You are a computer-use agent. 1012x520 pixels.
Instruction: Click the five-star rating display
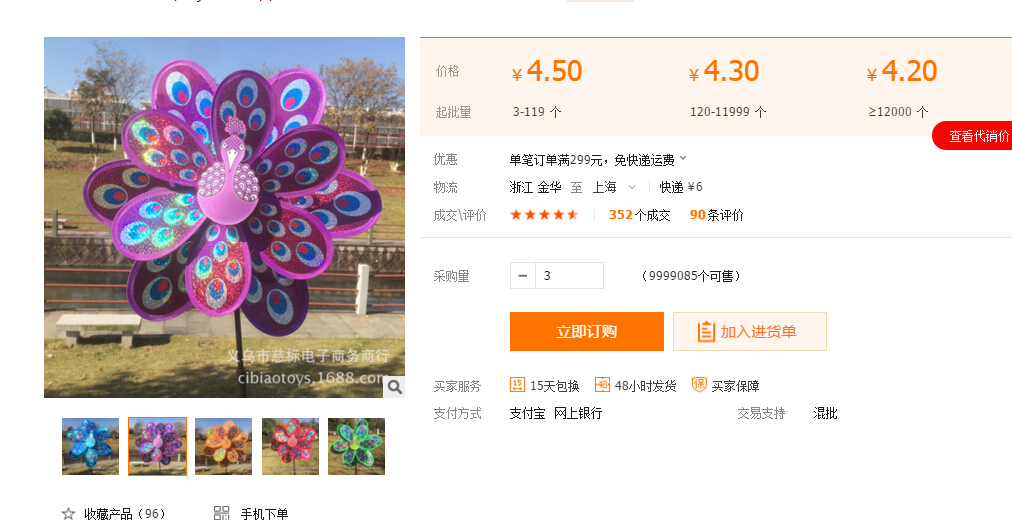click(544, 215)
